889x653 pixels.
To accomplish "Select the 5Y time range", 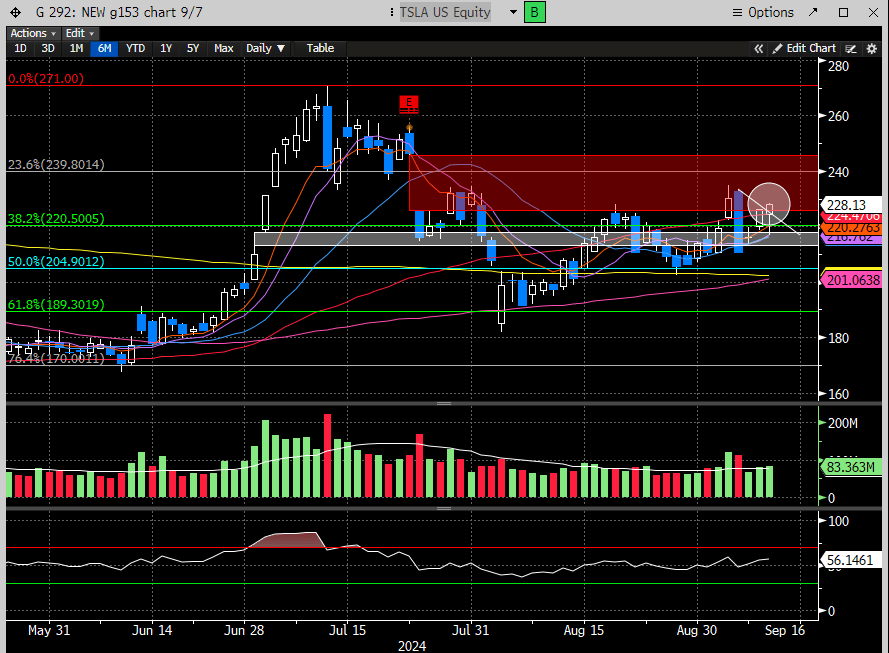I will coord(193,48).
